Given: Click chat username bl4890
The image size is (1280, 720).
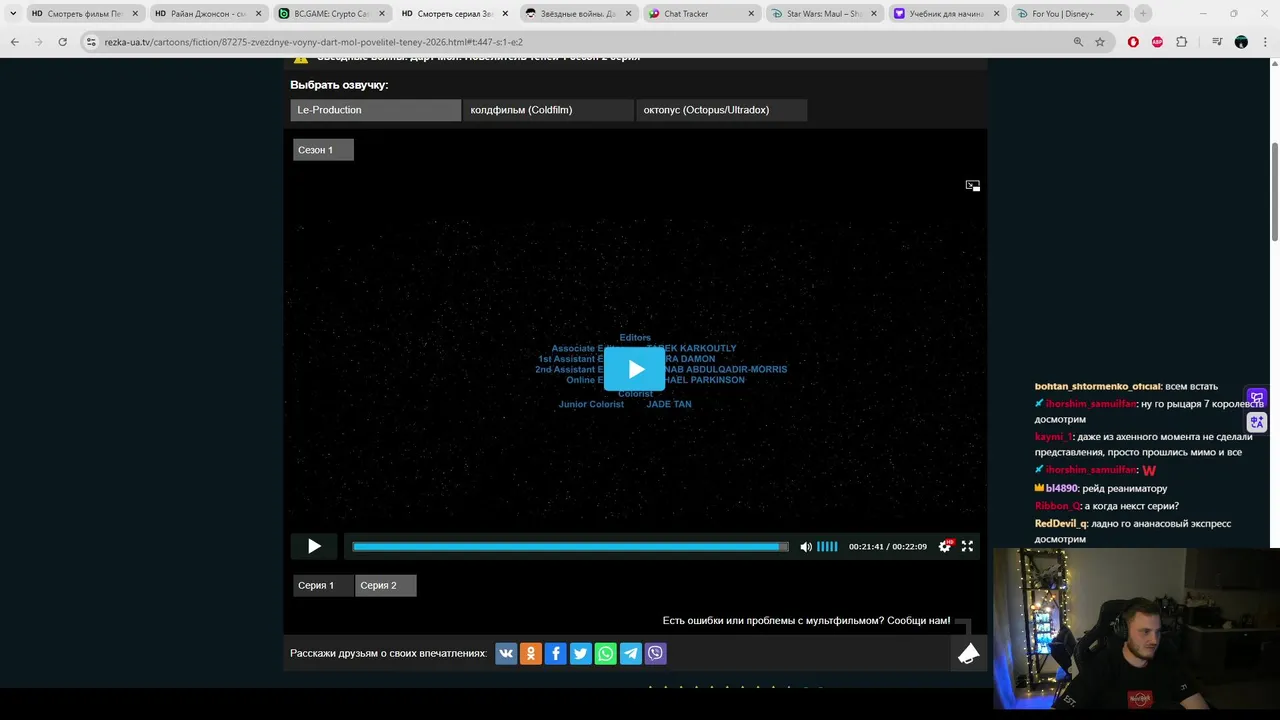Looking at the screenshot, I should pos(1061,489).
